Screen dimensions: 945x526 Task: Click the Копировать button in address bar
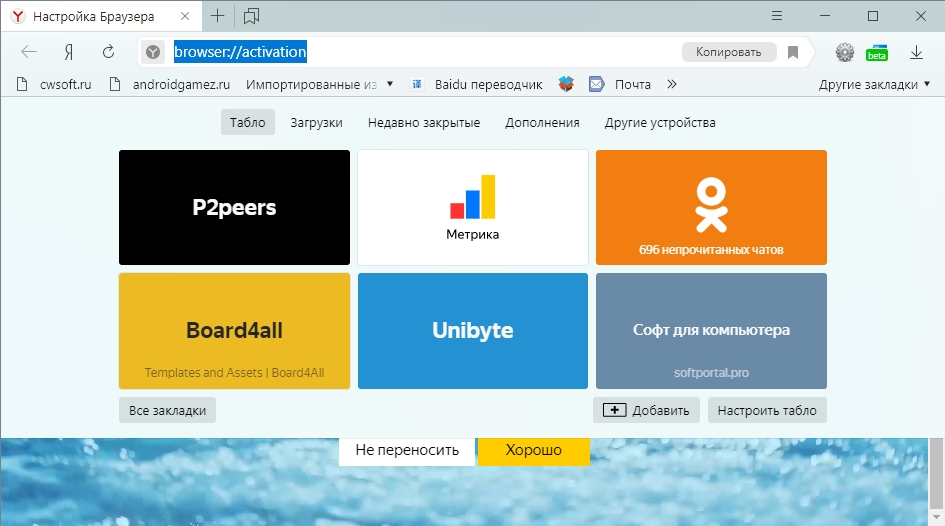click(729, 52)
